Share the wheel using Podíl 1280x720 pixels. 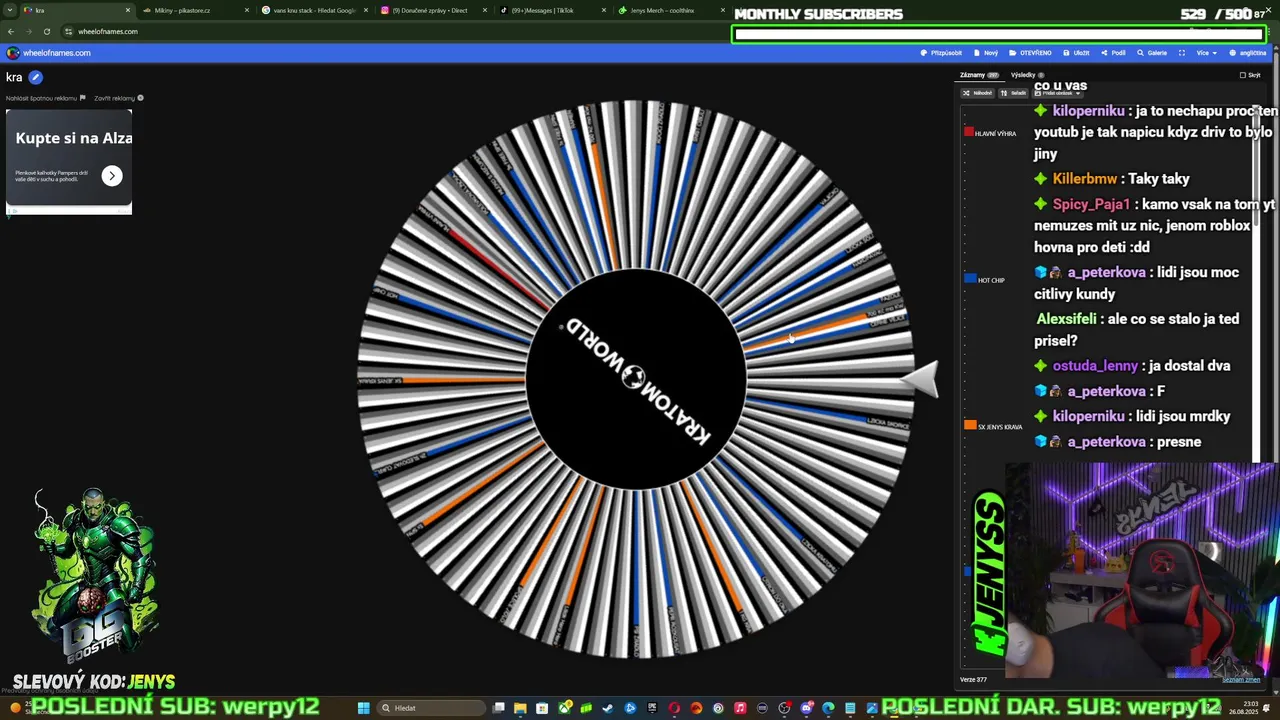point(1113,53)
